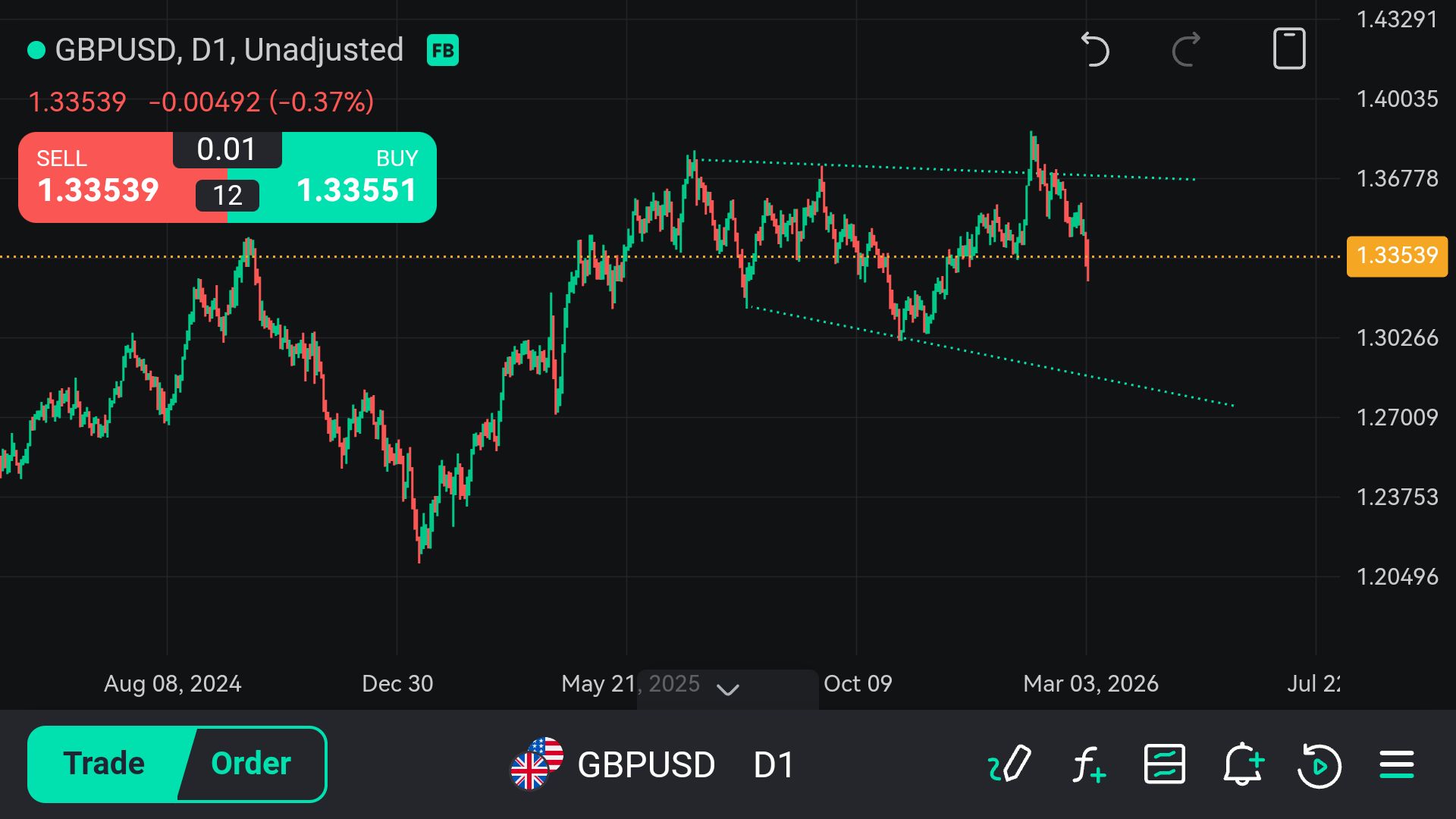This screenshot has width=1456, height=819.
Task: Open the hamburger menu icon
Action: click(x=1397, y=764)
